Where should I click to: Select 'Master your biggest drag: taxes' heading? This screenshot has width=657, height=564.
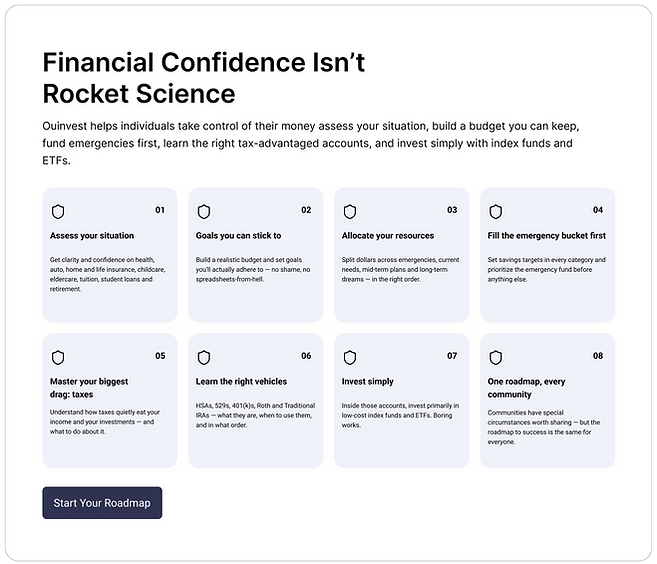(x=89, y=388)
